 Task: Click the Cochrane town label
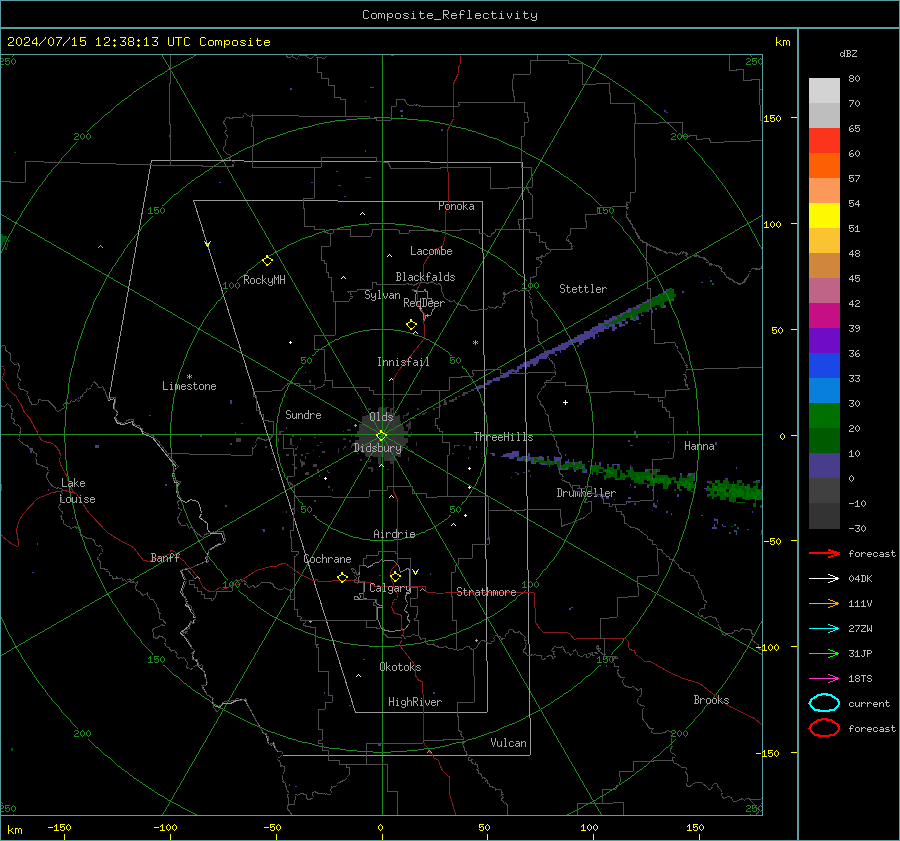point(327,559)
